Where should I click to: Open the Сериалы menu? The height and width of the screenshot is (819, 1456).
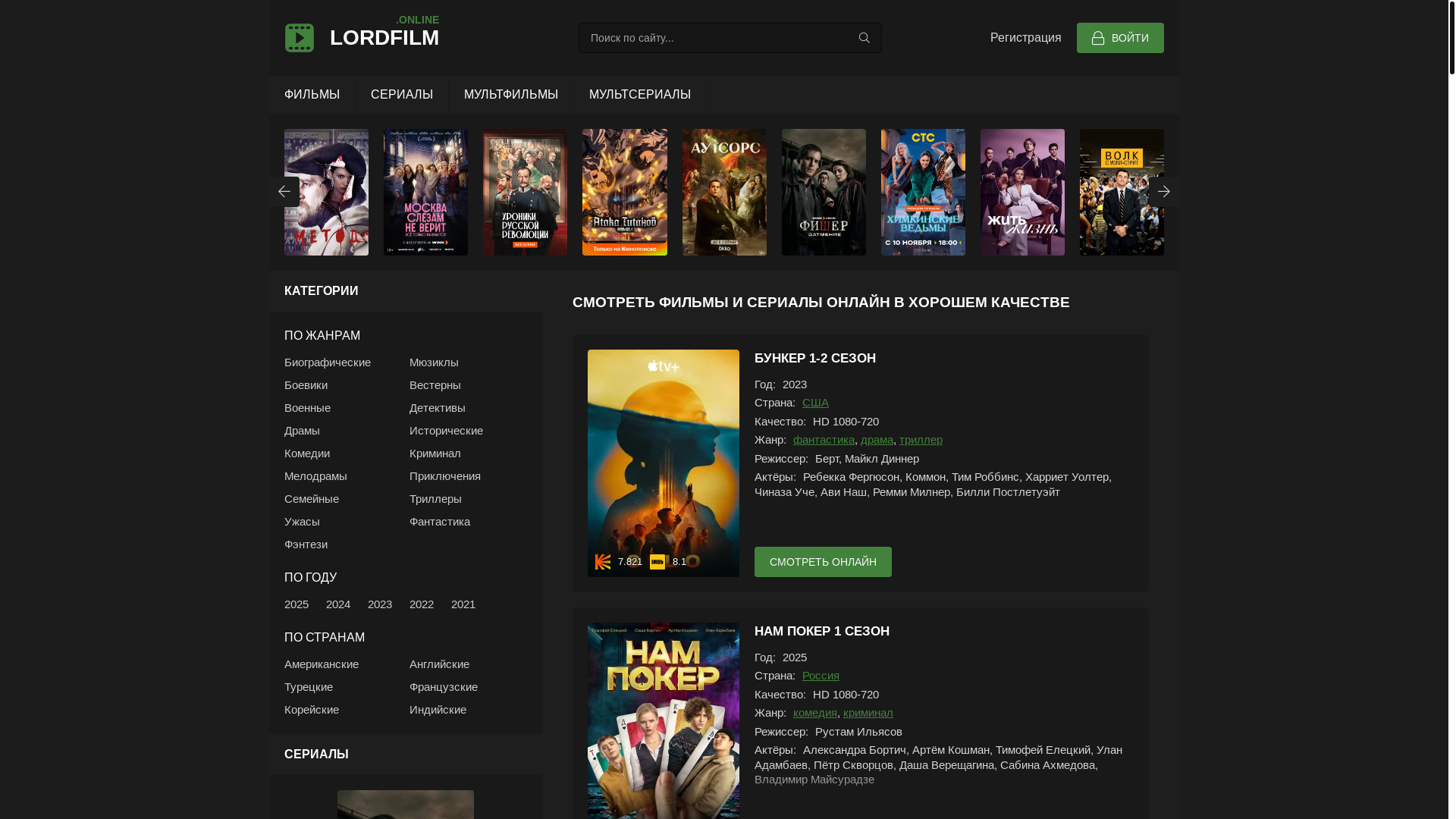click(402, 95)
